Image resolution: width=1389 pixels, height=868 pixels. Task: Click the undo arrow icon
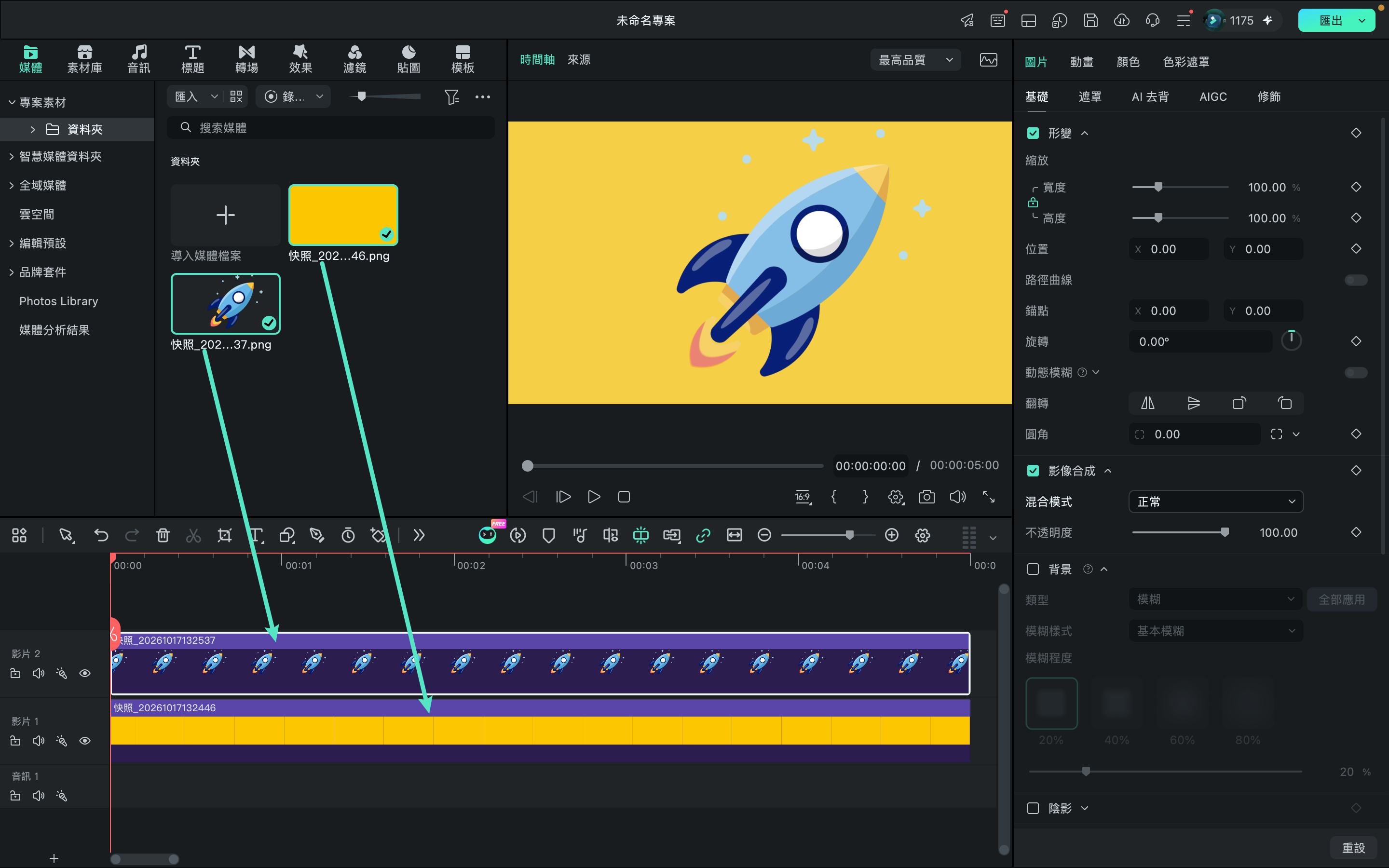pos(101,535)
